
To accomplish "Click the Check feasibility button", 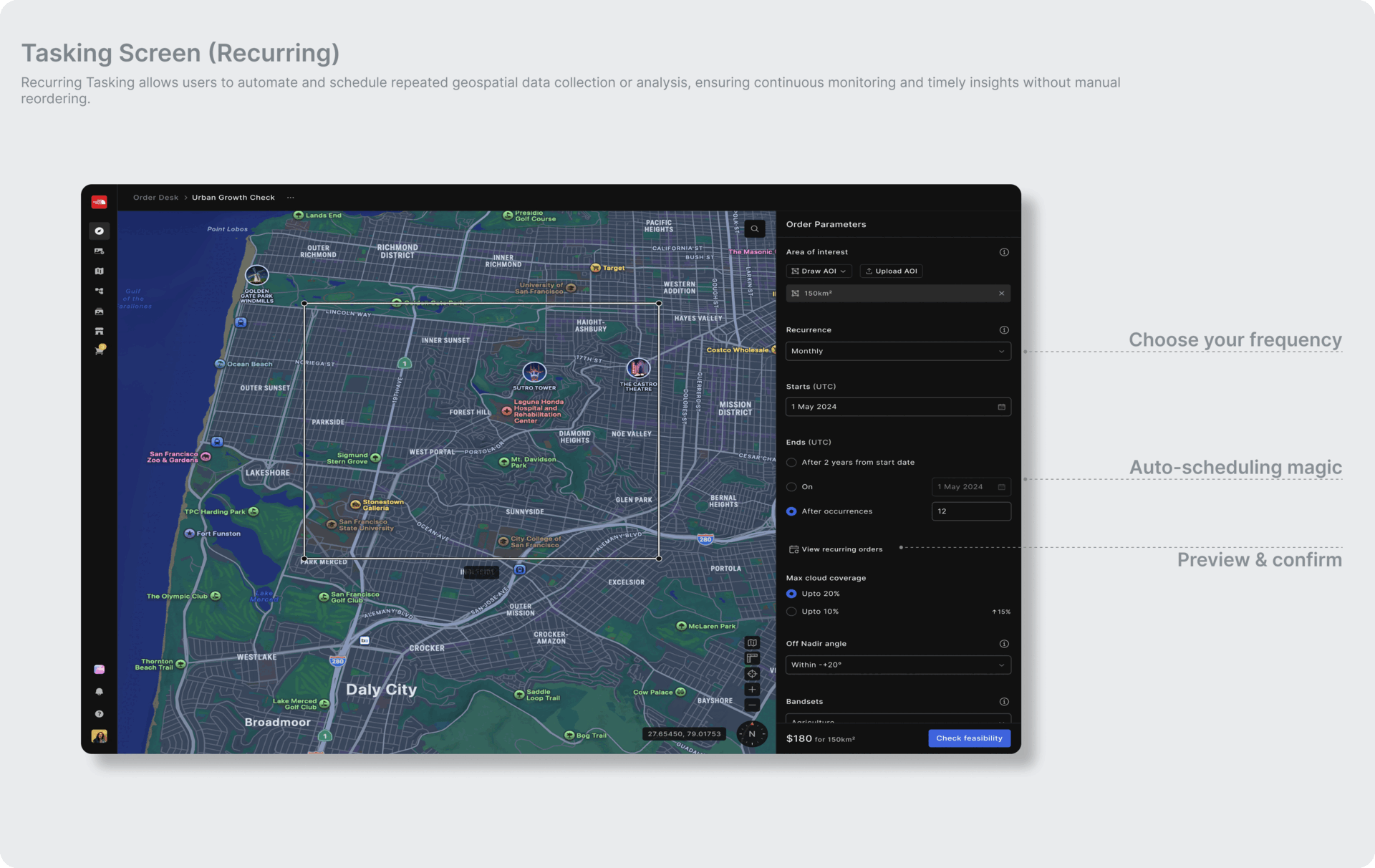I will pyautogui.click(x=969, y=738).
